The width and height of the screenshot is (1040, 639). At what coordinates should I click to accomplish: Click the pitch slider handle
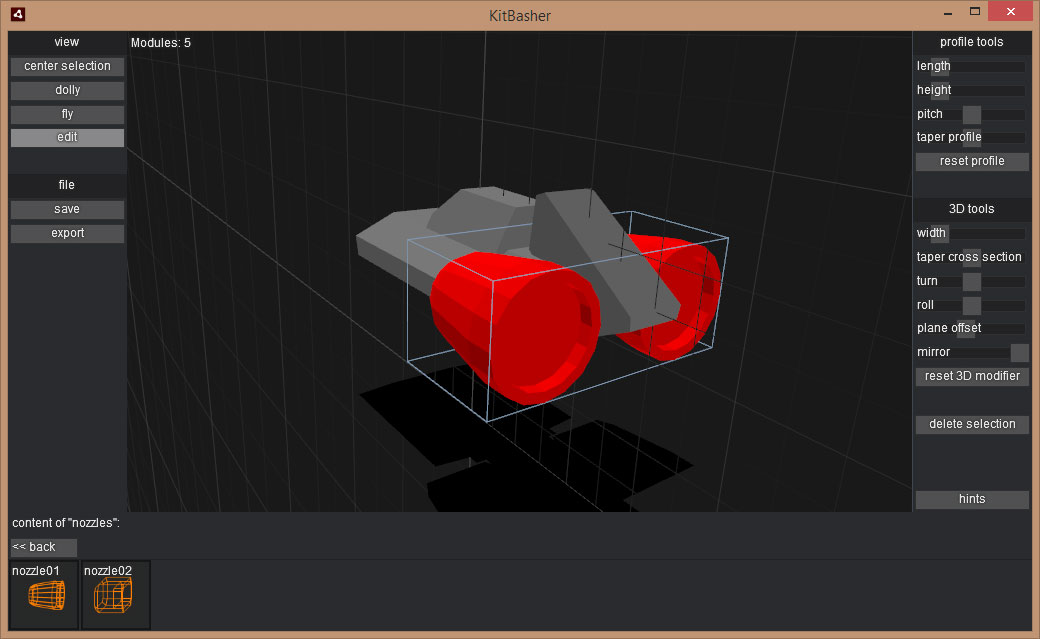972,115
